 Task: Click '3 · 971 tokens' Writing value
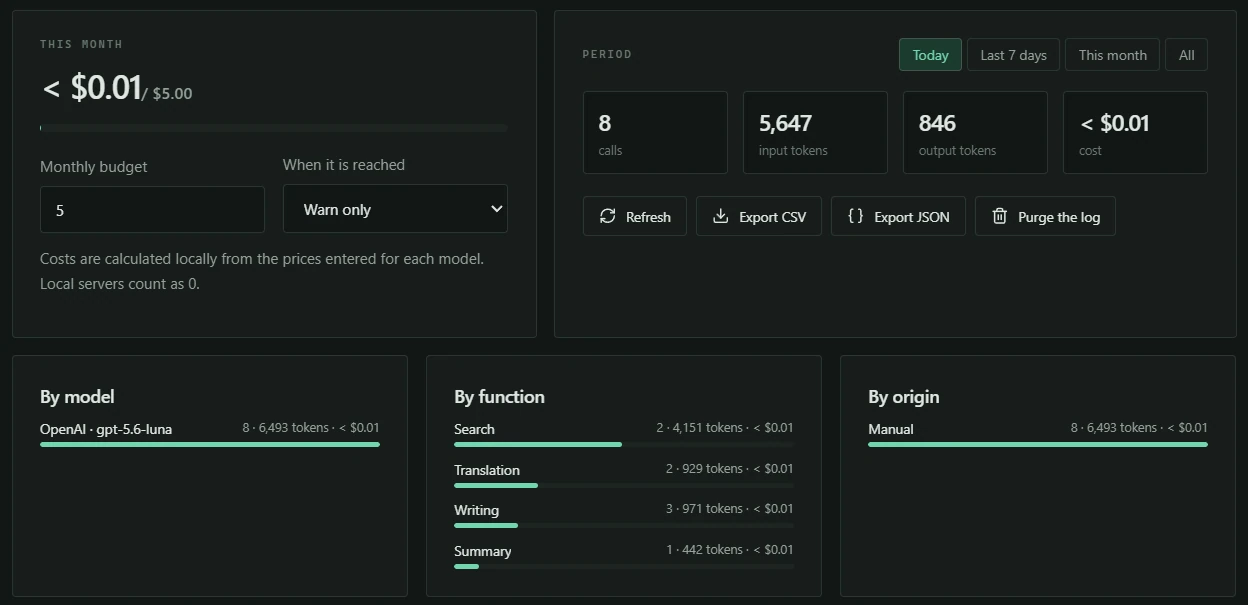pos(704,508)
